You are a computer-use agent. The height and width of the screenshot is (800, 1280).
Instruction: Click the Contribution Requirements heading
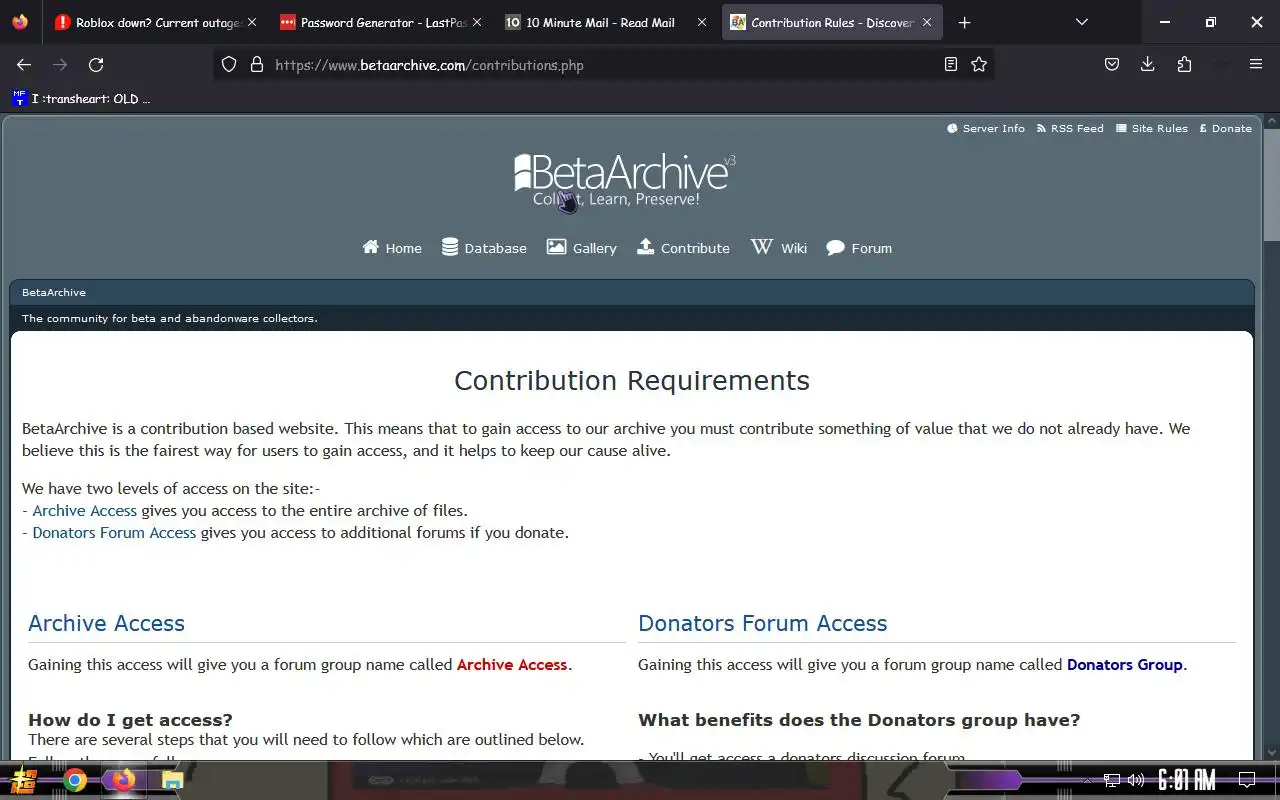[632, 381]
